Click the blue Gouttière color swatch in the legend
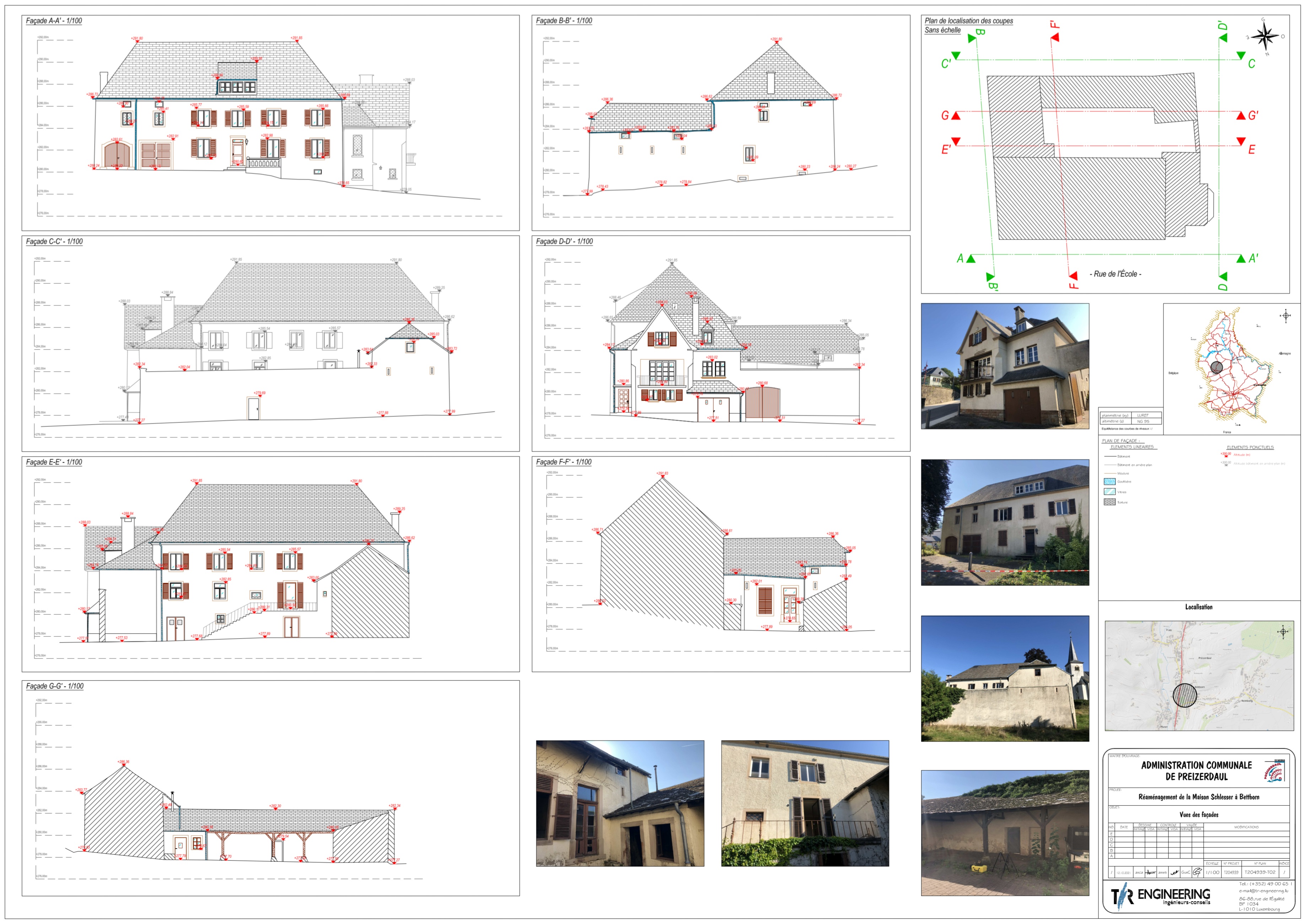 click(1110, 482)
